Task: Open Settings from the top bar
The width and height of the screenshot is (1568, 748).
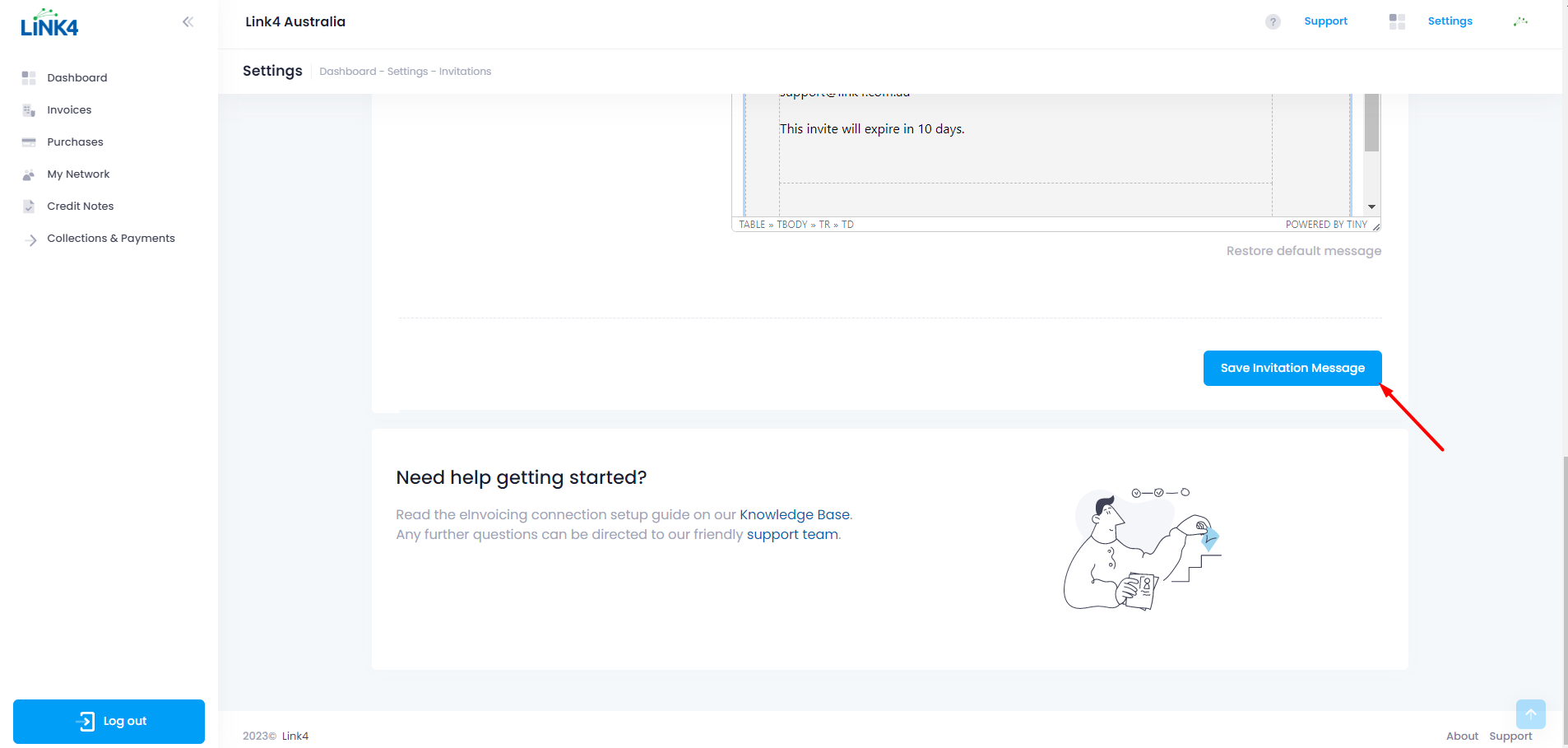Action: tap(1450, 21)
